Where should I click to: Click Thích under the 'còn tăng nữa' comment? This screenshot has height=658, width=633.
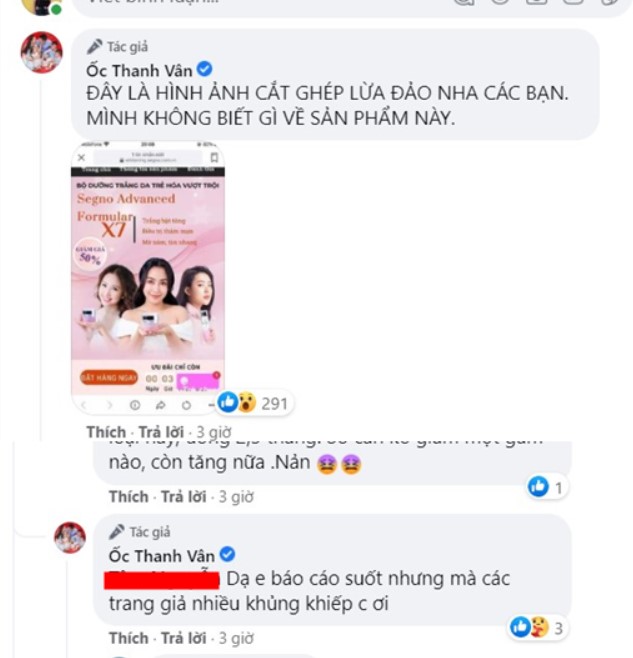pos(129,496)
